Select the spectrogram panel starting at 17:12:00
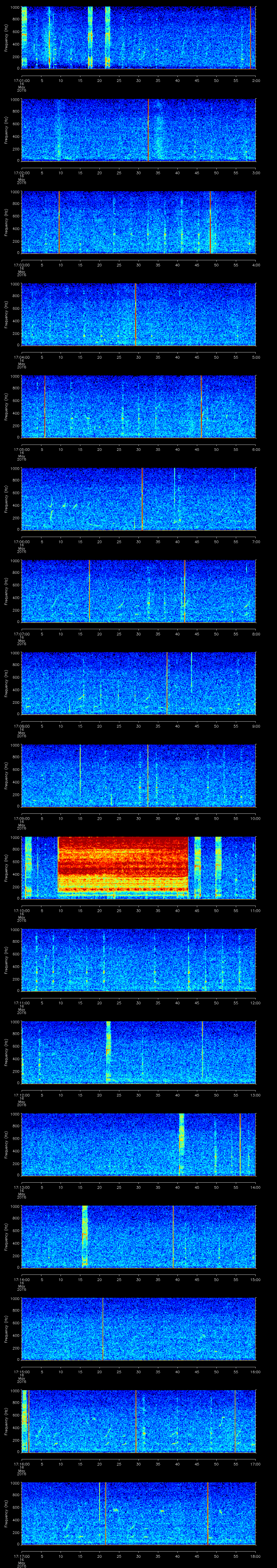 pos(138,1052)
